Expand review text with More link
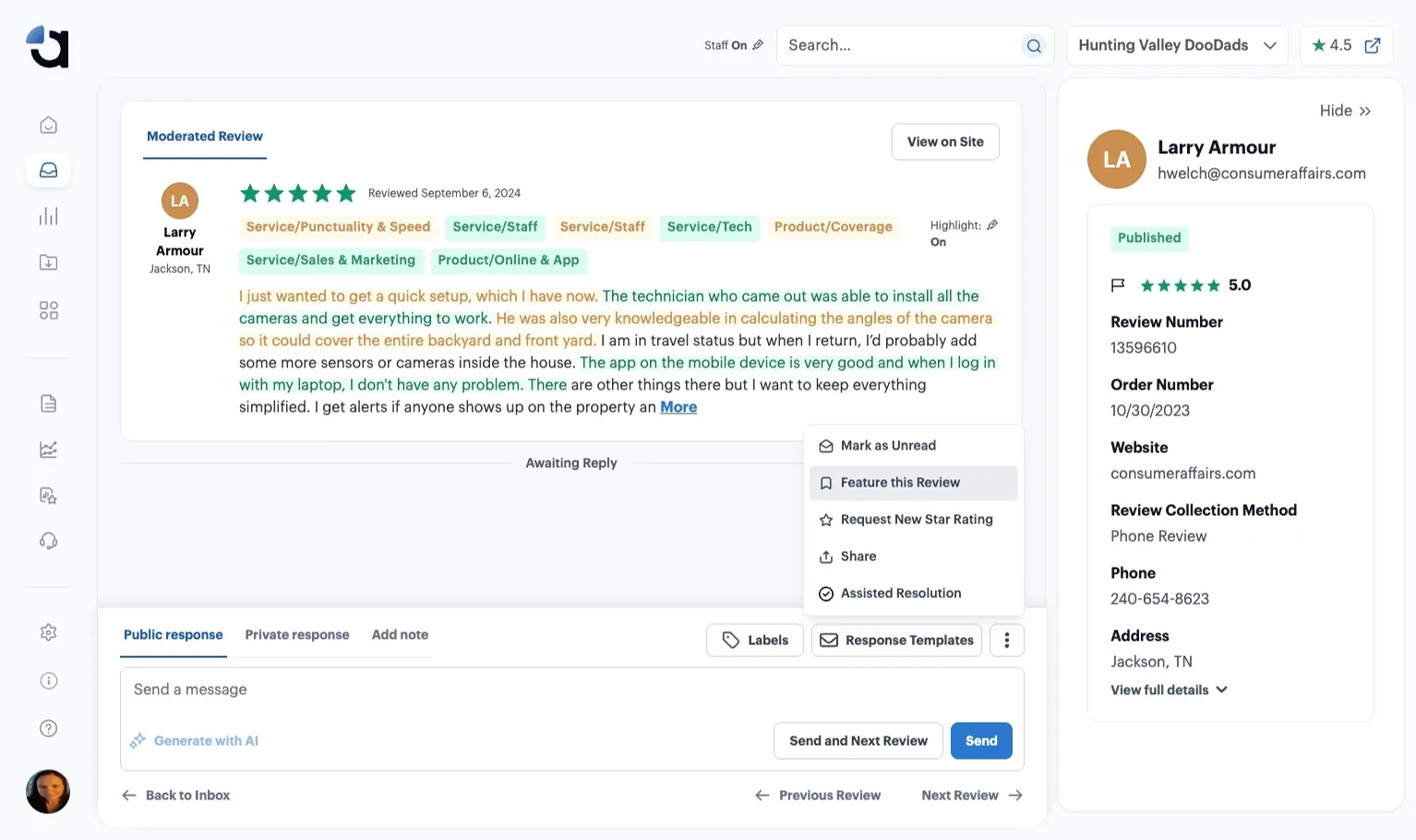Screen dimensions: 1416x840 (x=678, y=407)
